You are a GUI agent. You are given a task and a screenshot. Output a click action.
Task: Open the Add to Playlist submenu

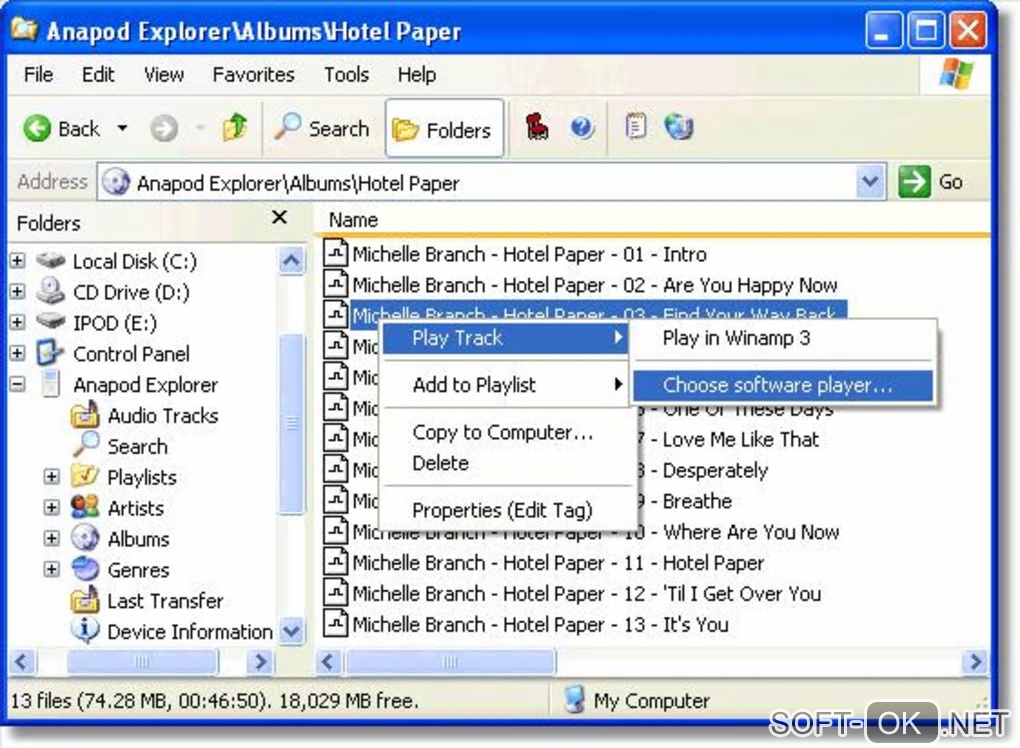(x=506, y=385)
